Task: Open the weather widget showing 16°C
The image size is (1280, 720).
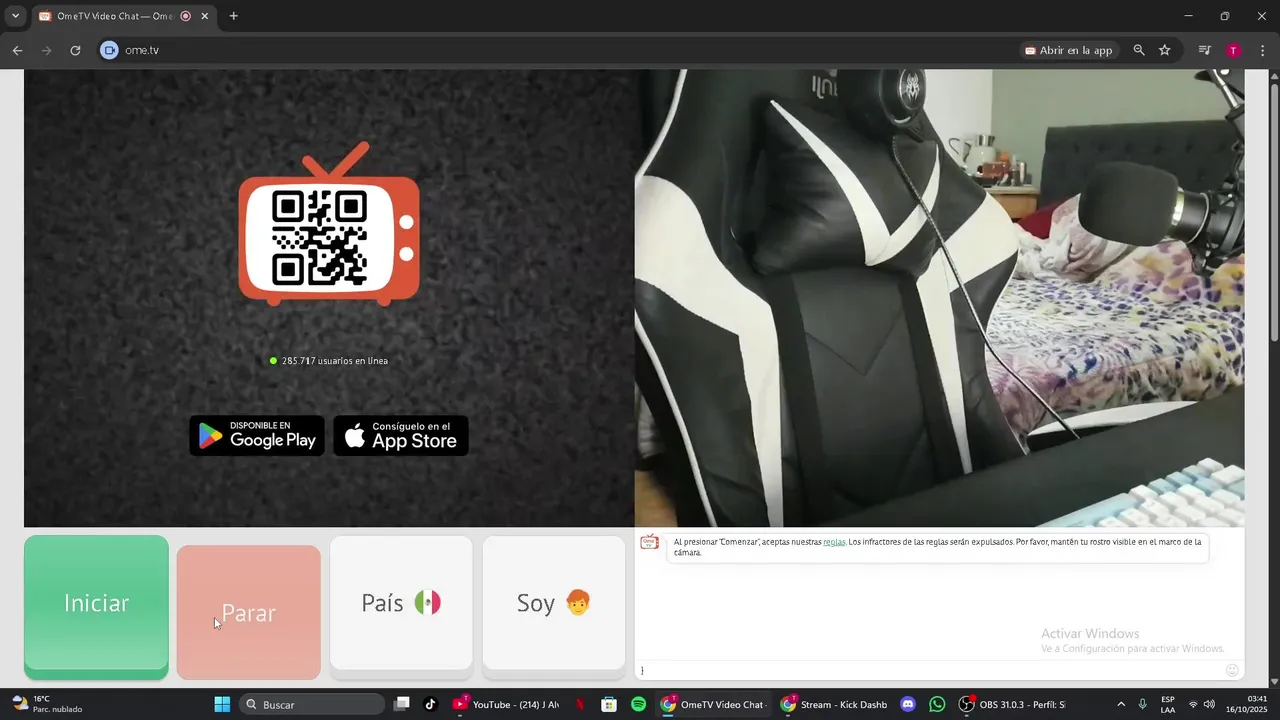Action: click(x=47, y=704)
